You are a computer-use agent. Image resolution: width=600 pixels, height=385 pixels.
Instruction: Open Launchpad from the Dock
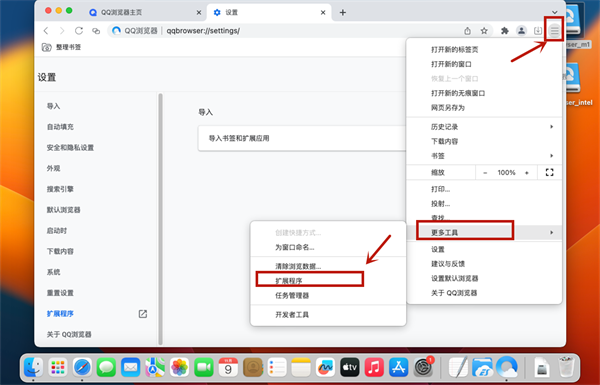click(58, 368)
